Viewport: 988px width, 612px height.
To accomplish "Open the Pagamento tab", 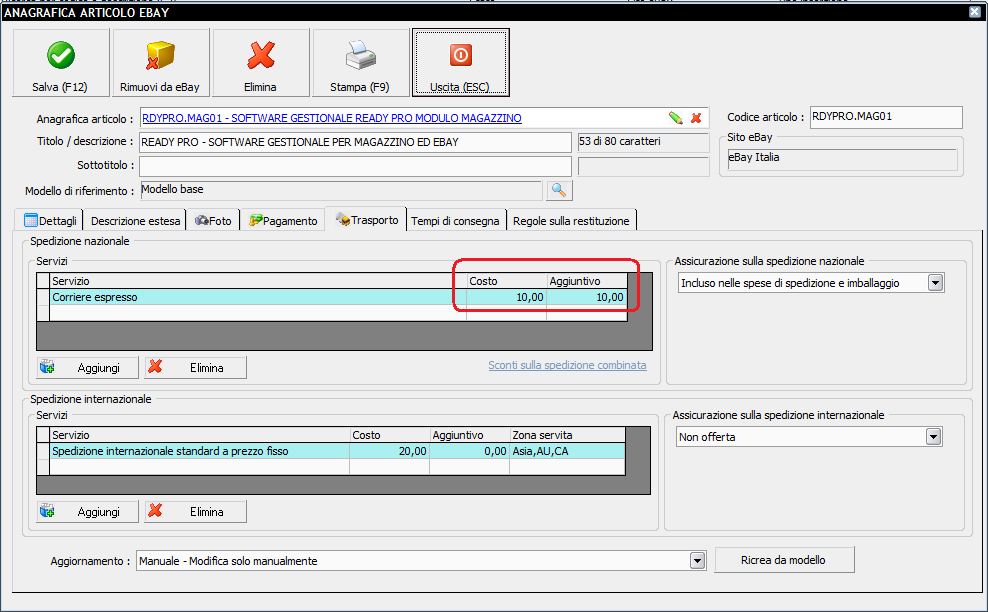I will (283, 221).
